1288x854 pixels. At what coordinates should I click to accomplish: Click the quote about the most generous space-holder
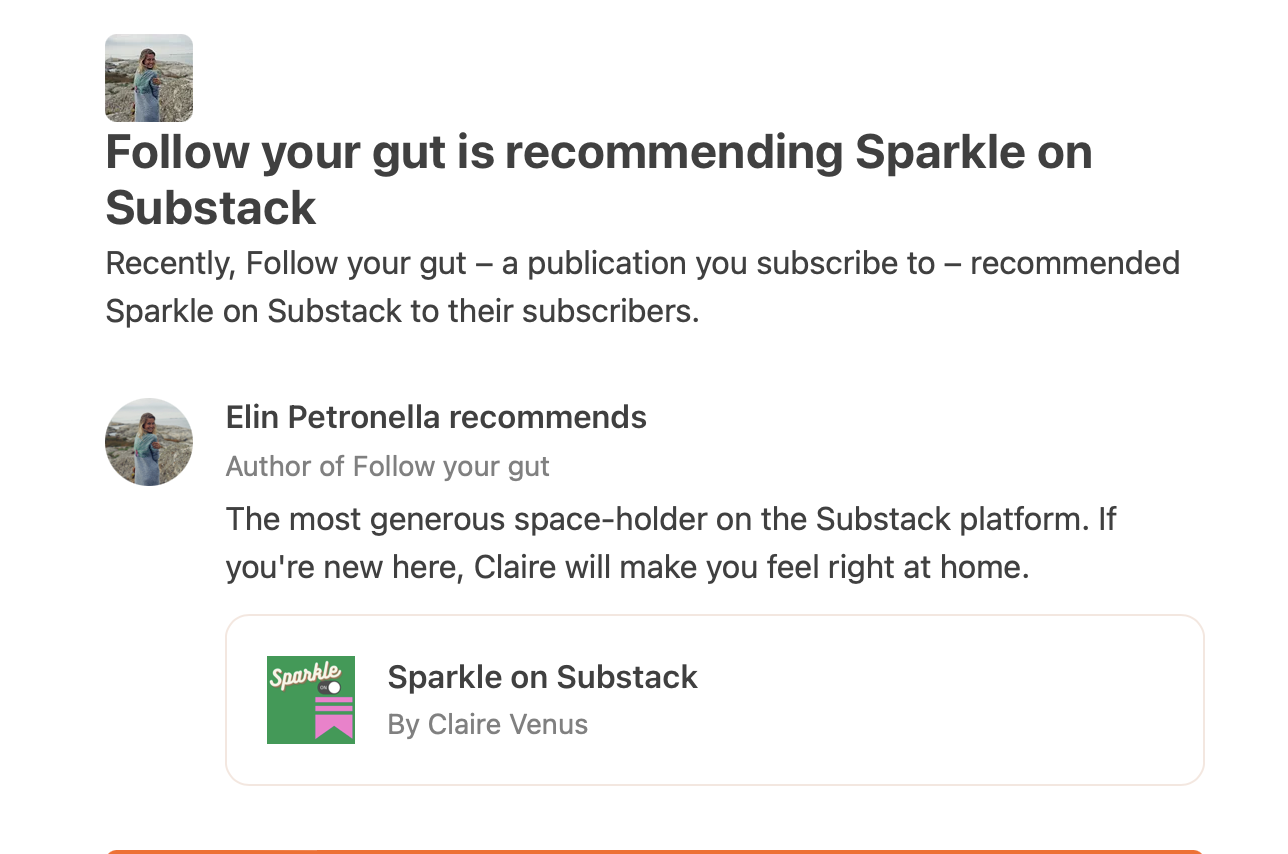670,544
